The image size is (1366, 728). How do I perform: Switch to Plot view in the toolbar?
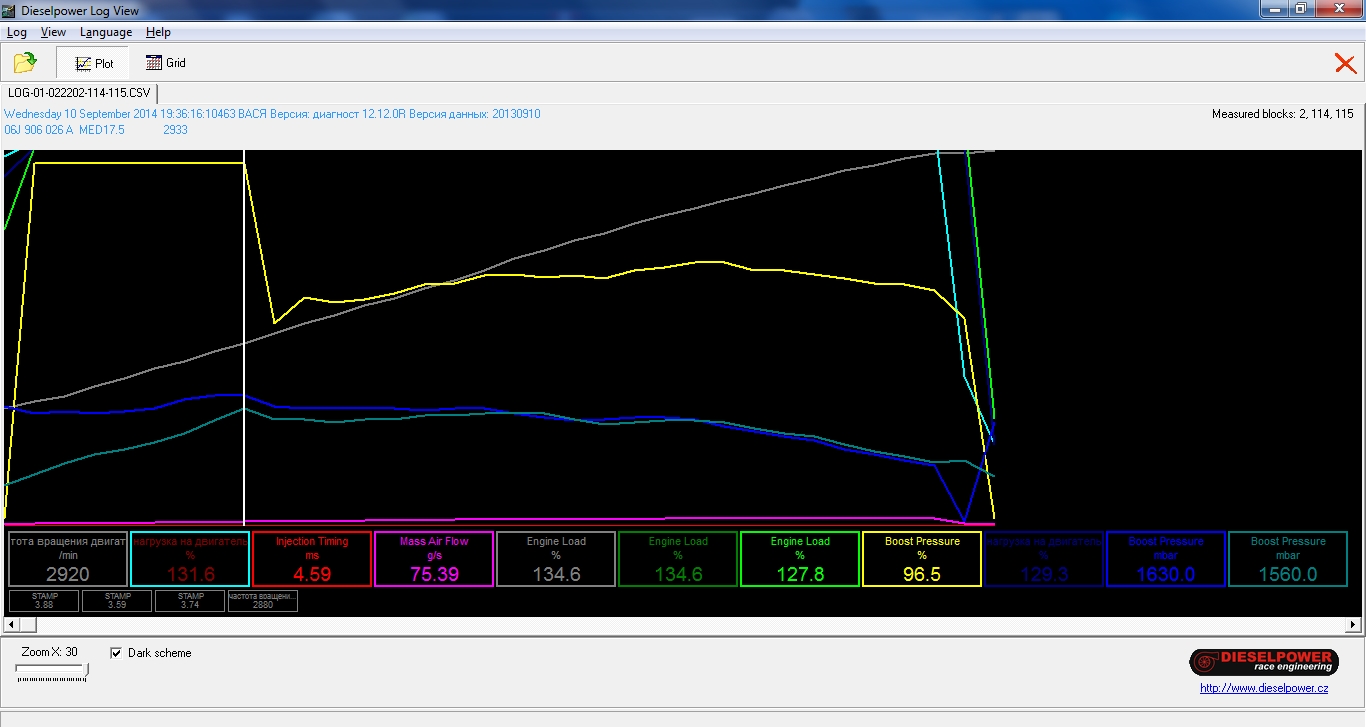pos(95,63)
